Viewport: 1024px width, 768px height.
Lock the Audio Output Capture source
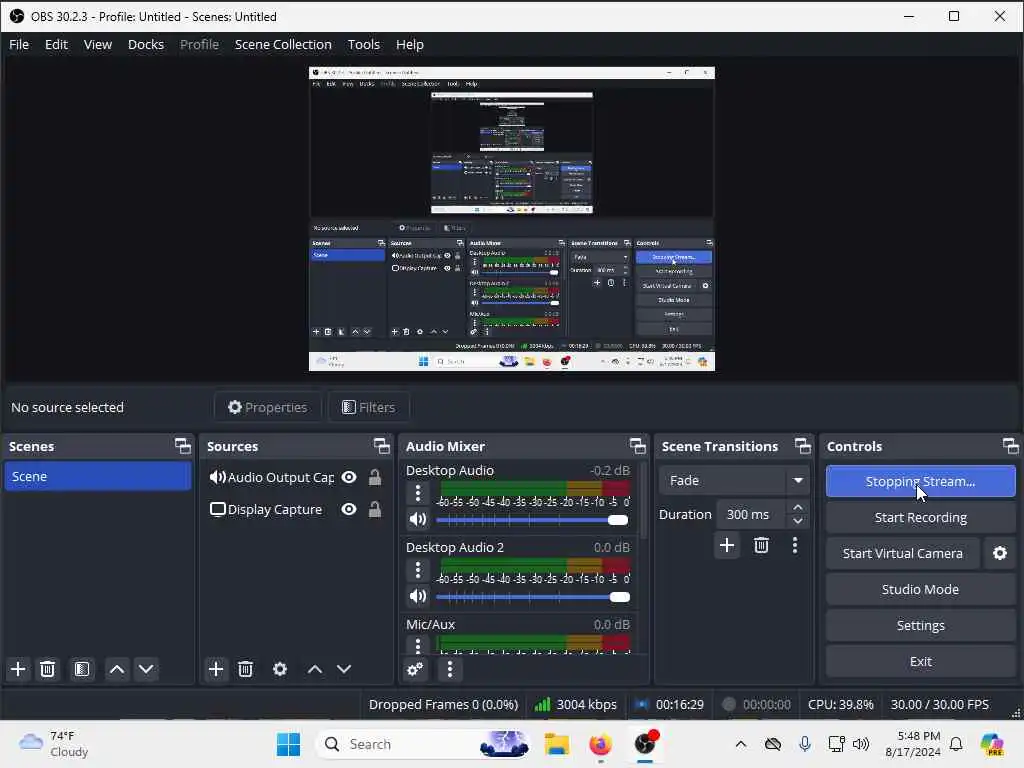[375, 477]
